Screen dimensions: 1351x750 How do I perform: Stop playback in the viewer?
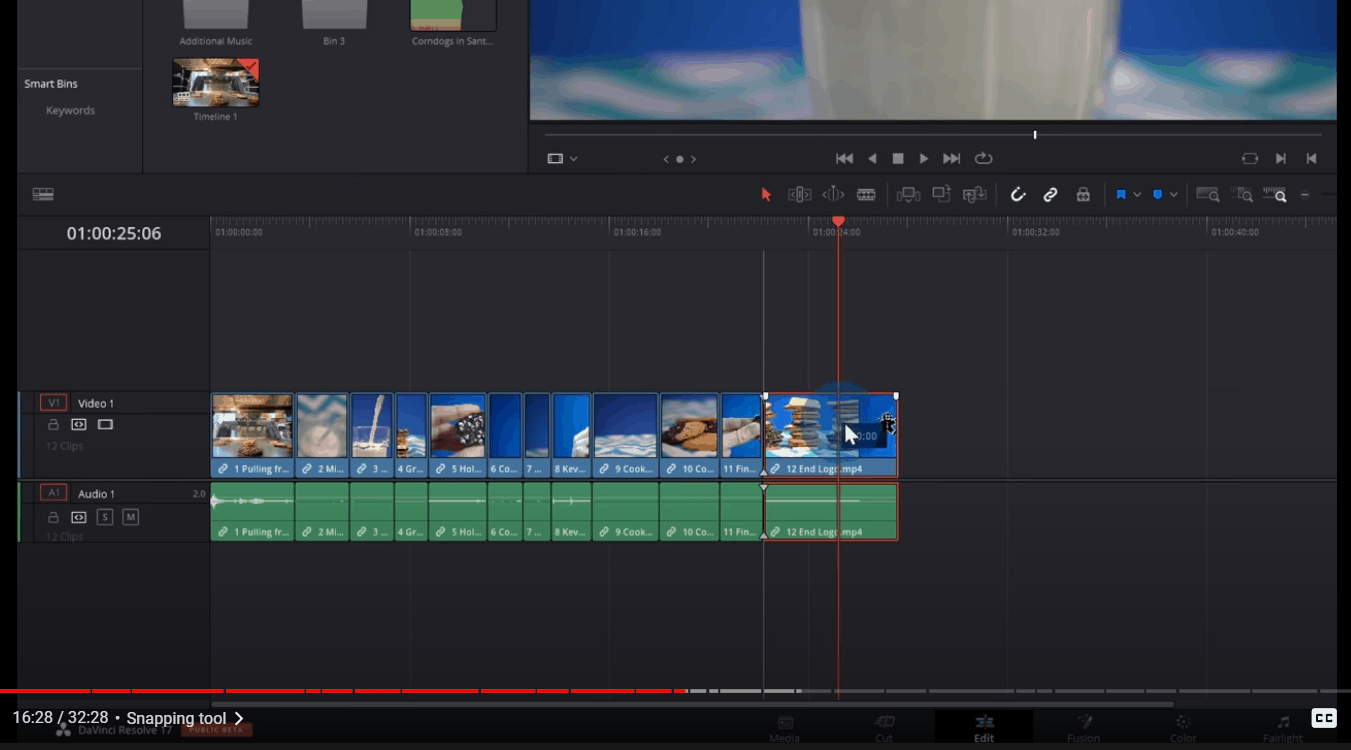coord(898,159)
